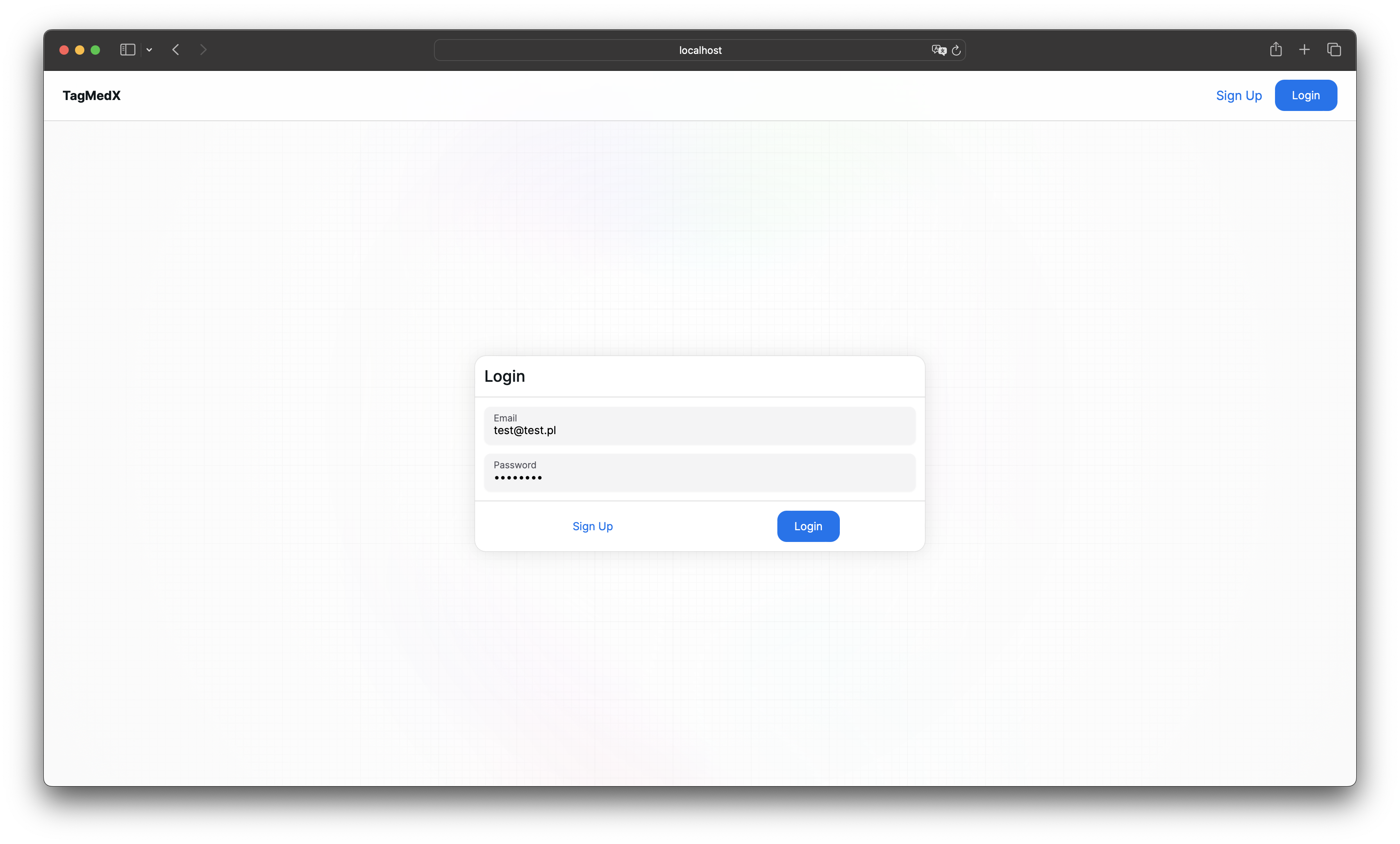Open Sign Up in the top navbar
1400x844 pixels.
pos(1239,95)
